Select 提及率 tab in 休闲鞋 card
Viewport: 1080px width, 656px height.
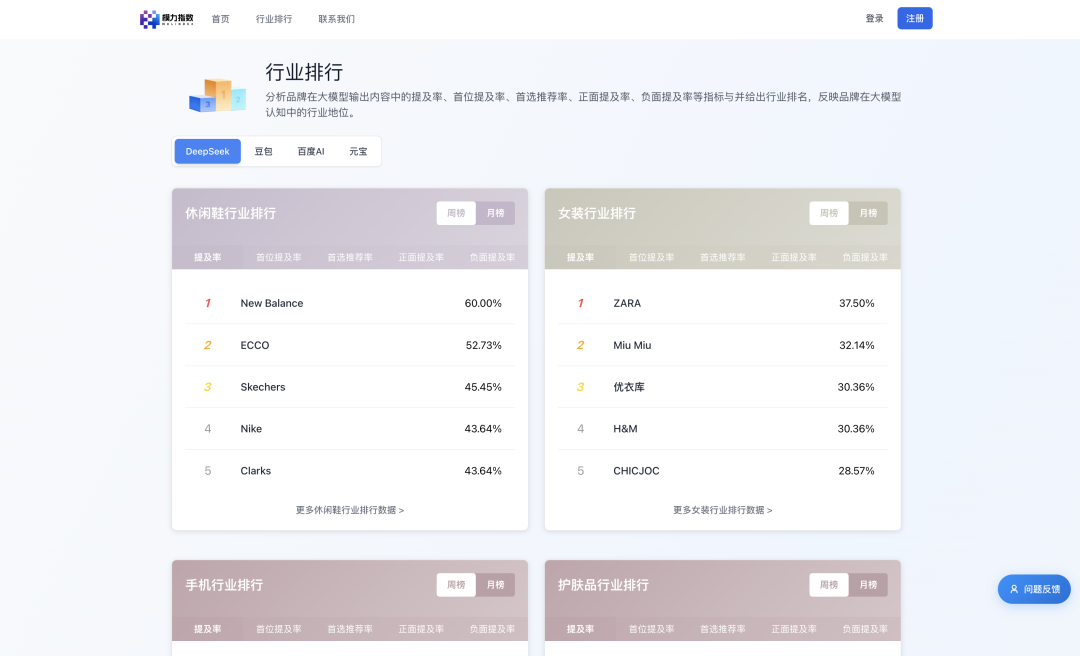coord(207,258)
